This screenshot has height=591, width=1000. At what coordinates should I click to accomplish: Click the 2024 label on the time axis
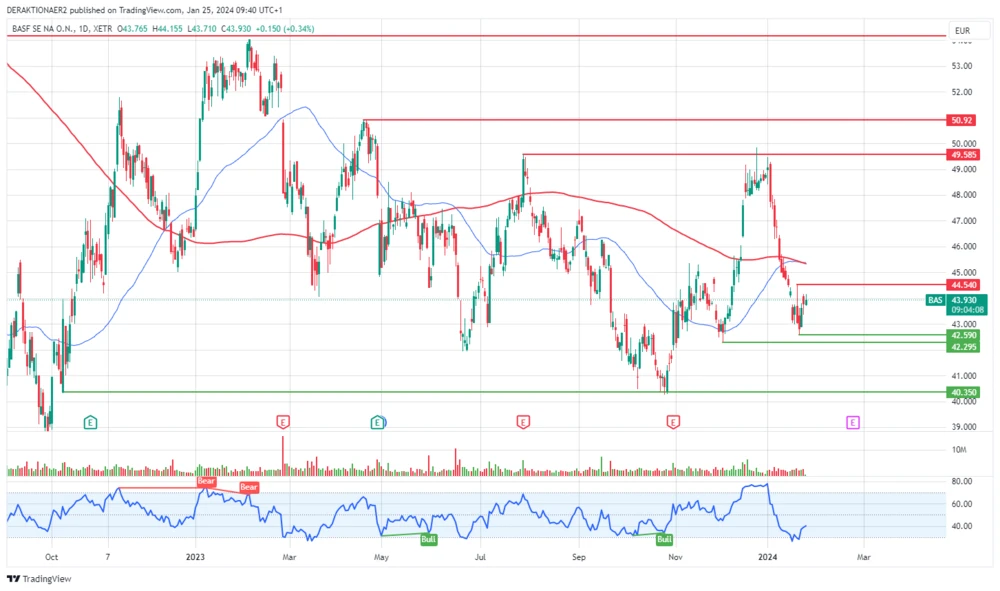770,557
